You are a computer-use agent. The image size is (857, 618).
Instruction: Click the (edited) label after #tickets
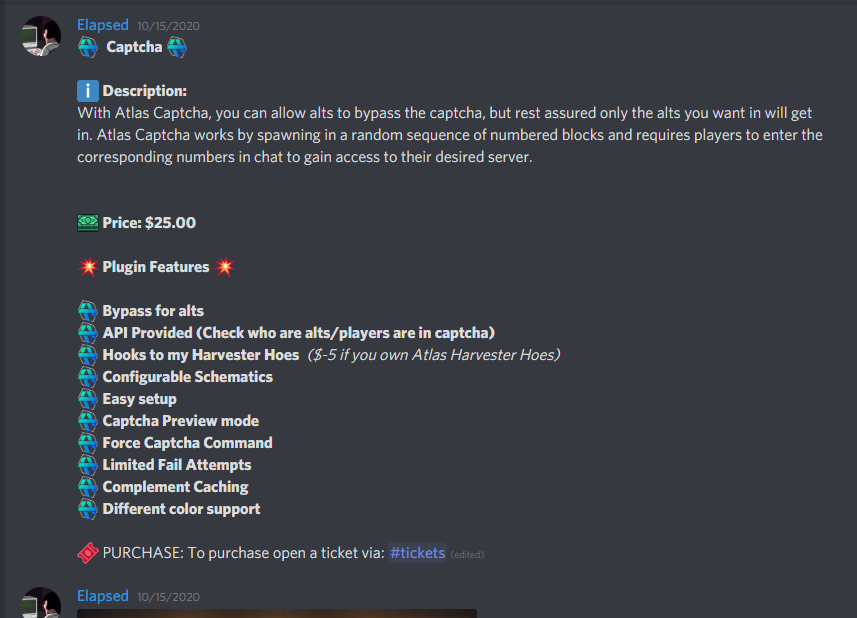tap(466, 553)
